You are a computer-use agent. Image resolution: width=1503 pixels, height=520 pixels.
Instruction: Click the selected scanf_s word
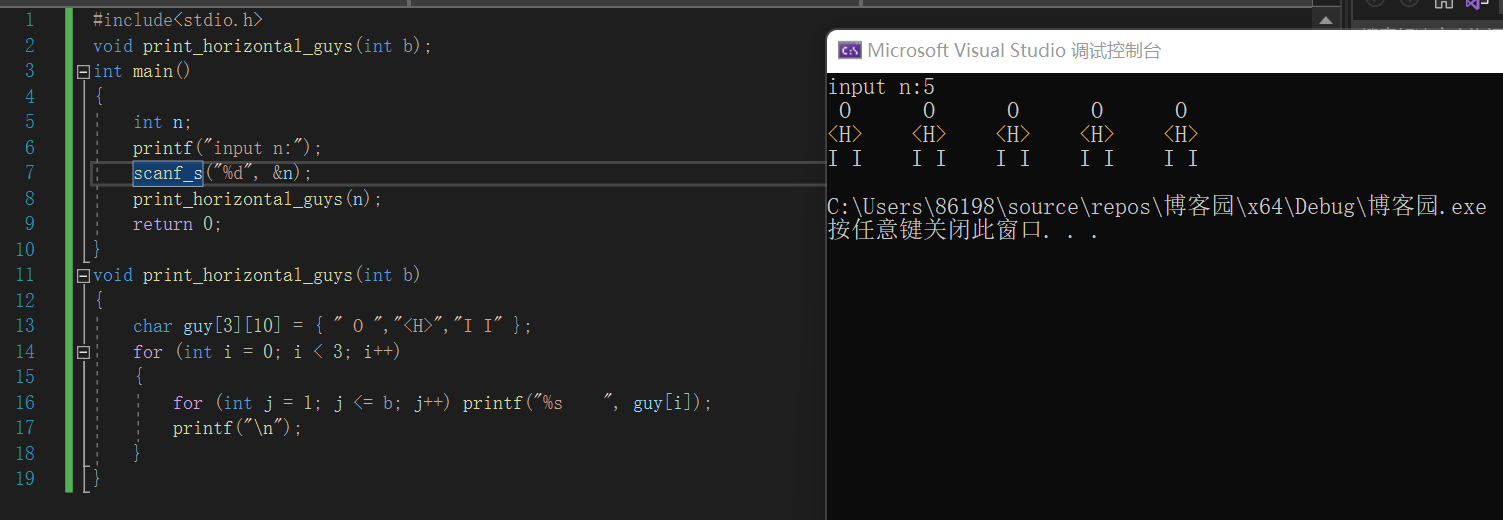[168, 173]
